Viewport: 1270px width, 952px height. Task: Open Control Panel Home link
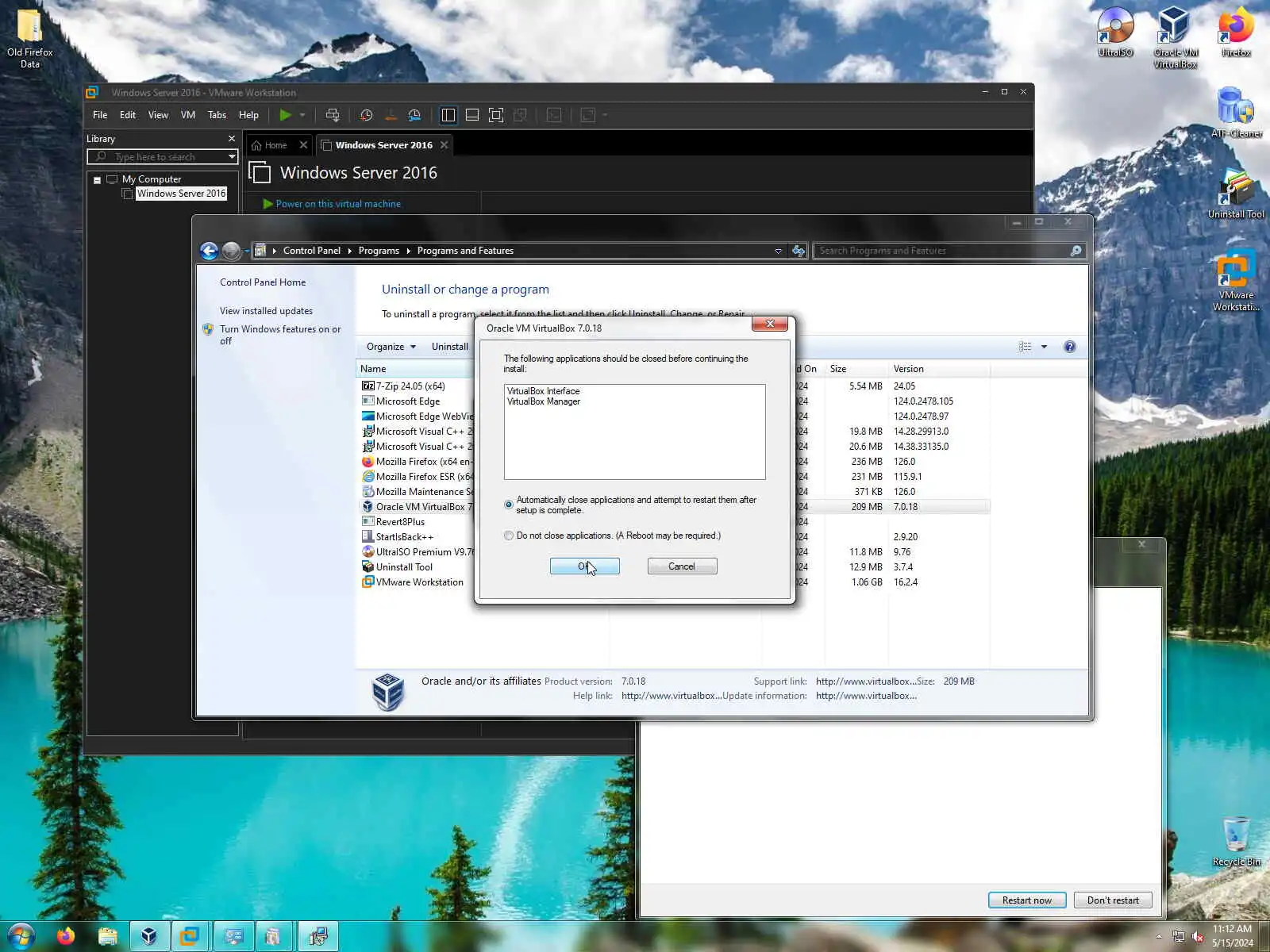point(263,282)
